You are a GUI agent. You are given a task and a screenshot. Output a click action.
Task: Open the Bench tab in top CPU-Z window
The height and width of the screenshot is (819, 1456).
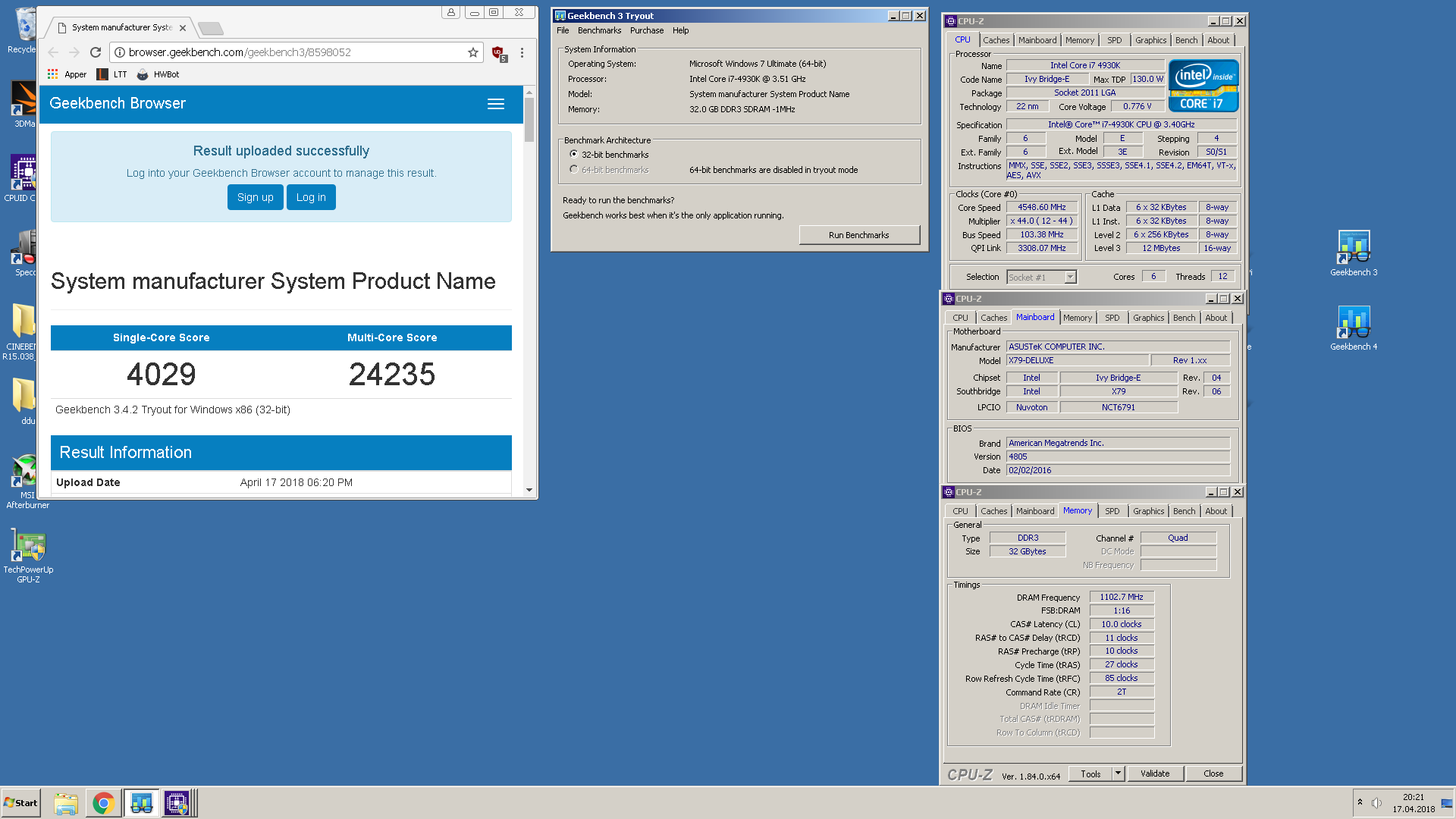click(x=1187, y=40)
